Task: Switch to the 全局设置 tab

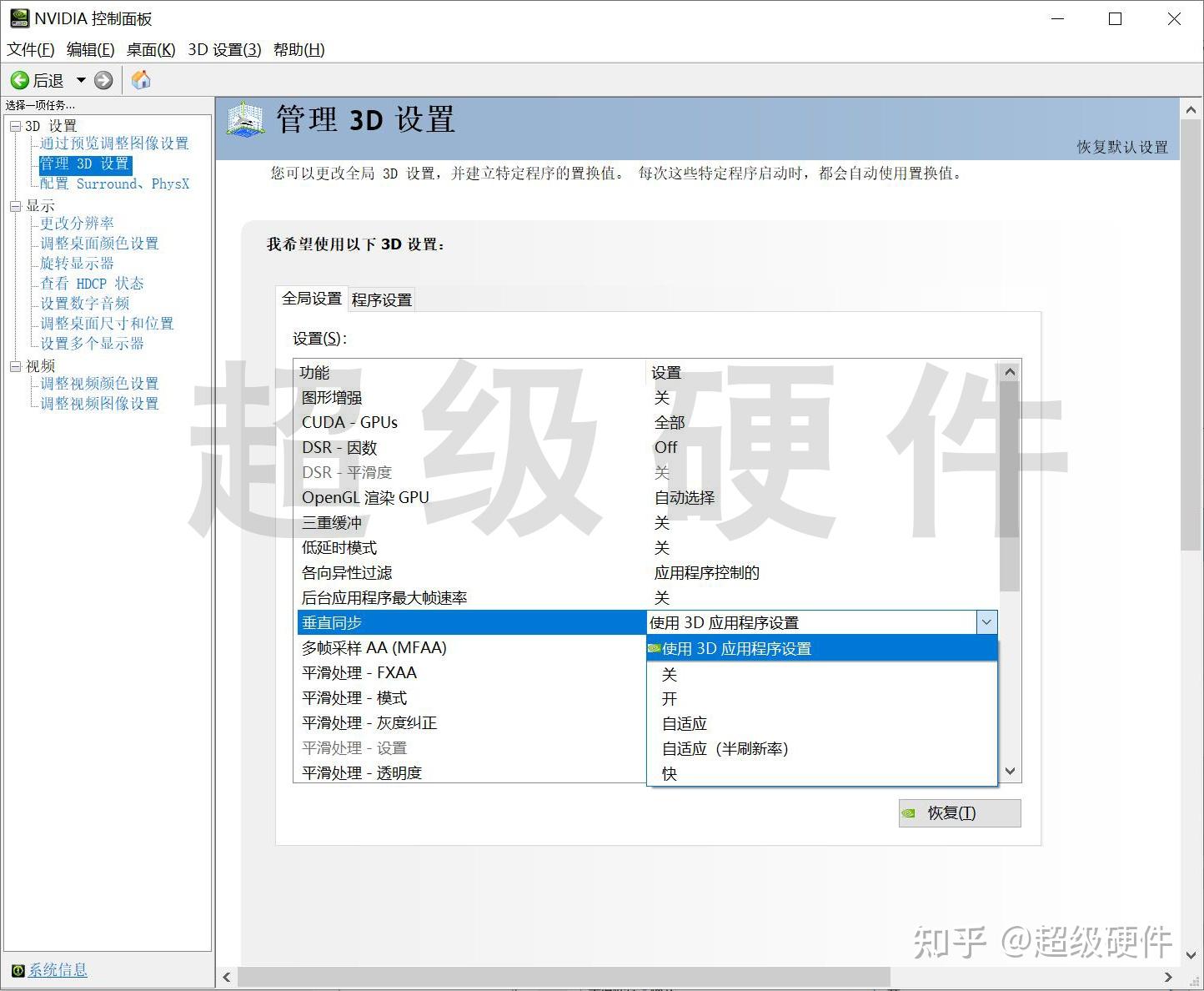Action: [x=312, y=299]
